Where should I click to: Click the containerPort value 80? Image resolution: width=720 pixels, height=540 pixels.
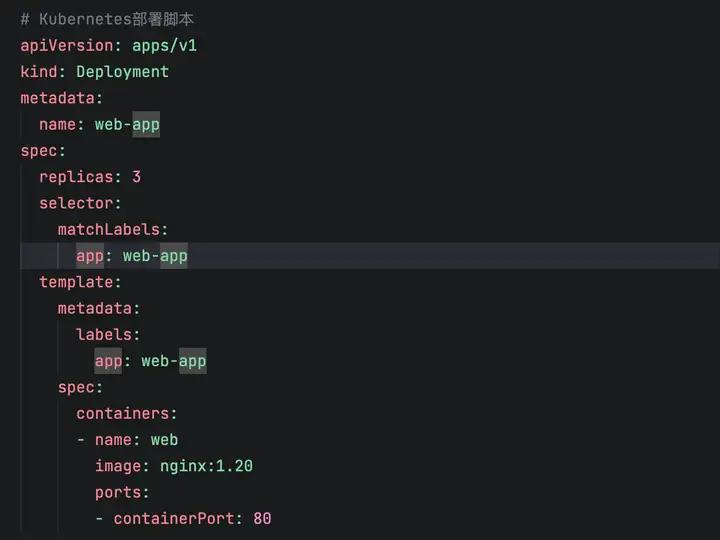[x=262, y=518]
